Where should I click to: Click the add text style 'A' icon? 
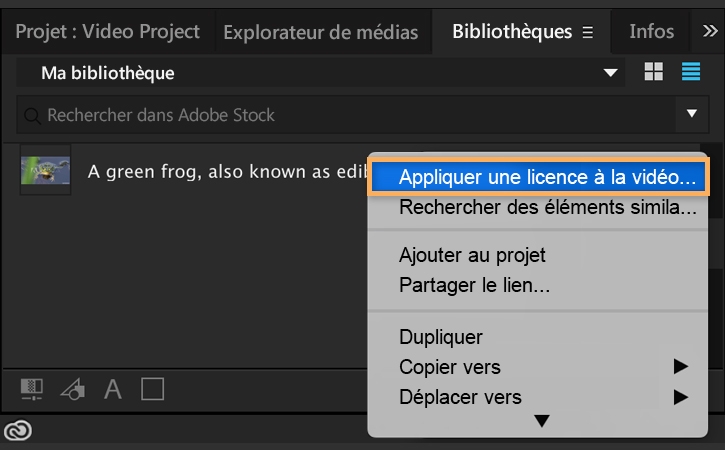pos(113,388)
